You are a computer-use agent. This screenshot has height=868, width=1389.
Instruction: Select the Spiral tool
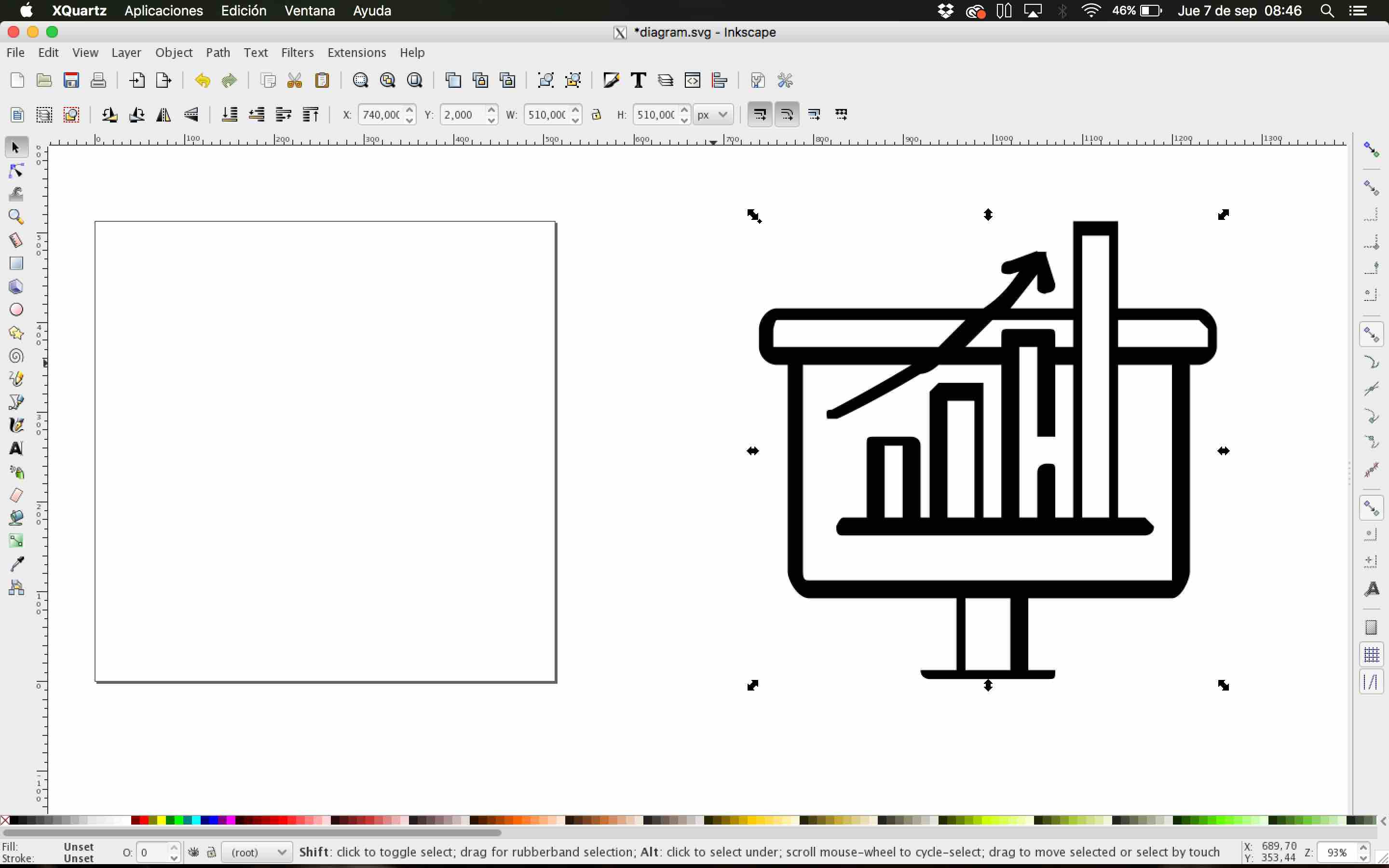pyautogui.click(x=16, y=356)
